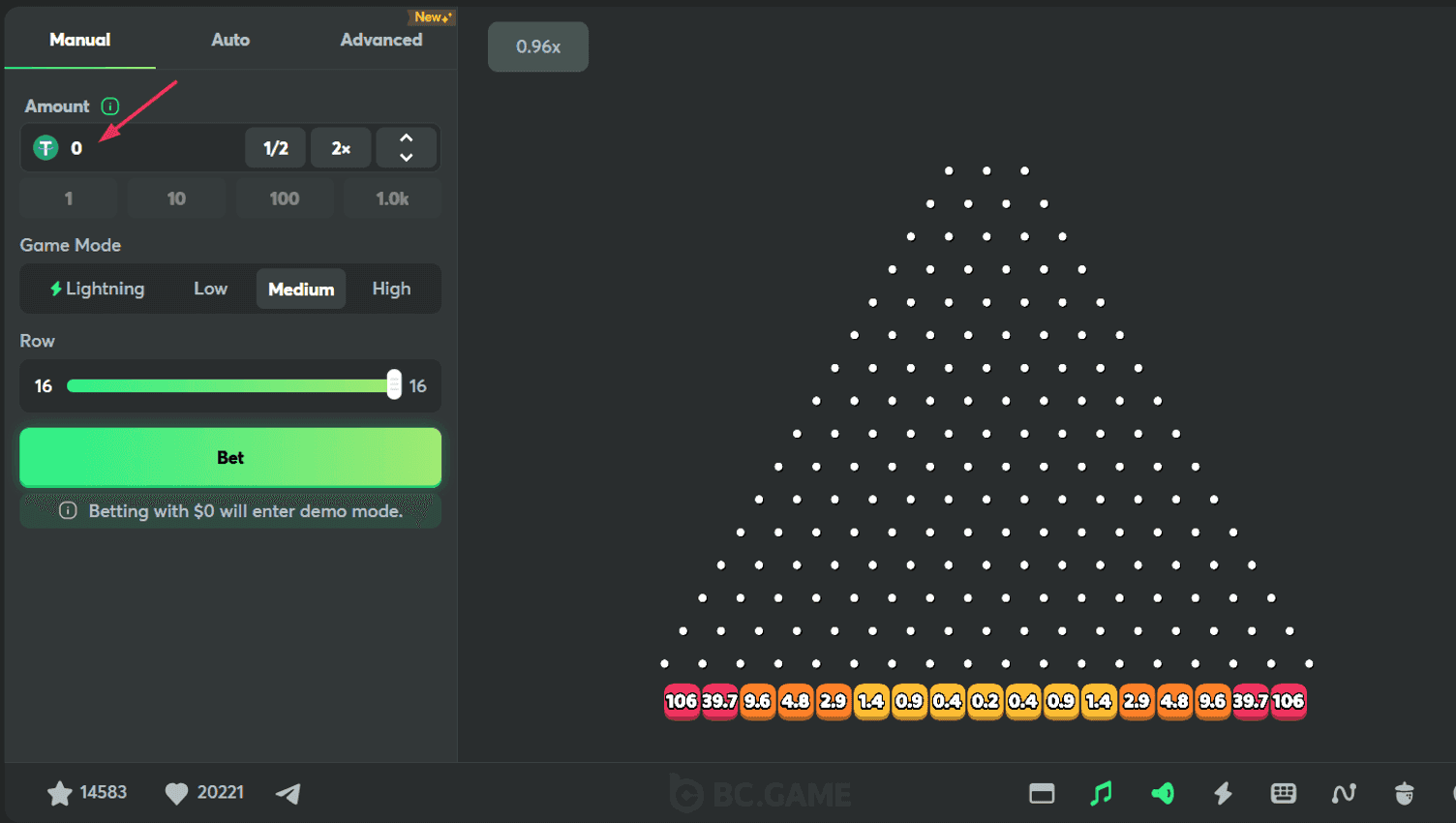The width and height of the screenshot is (1456, 823).
Task: Click the star favorite icon
Action: [59, 793]
